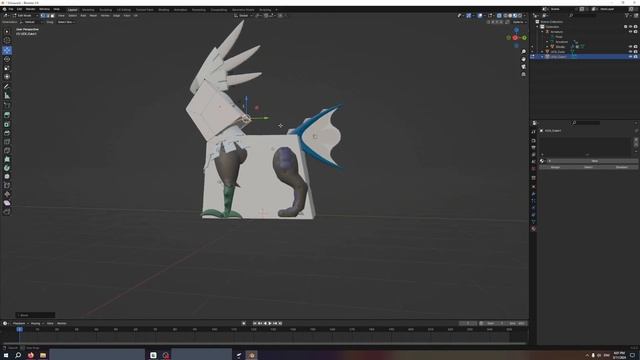Viewport: 640px width, 360px height.
Task: Select the Measure tool
Action: (7, 96)
